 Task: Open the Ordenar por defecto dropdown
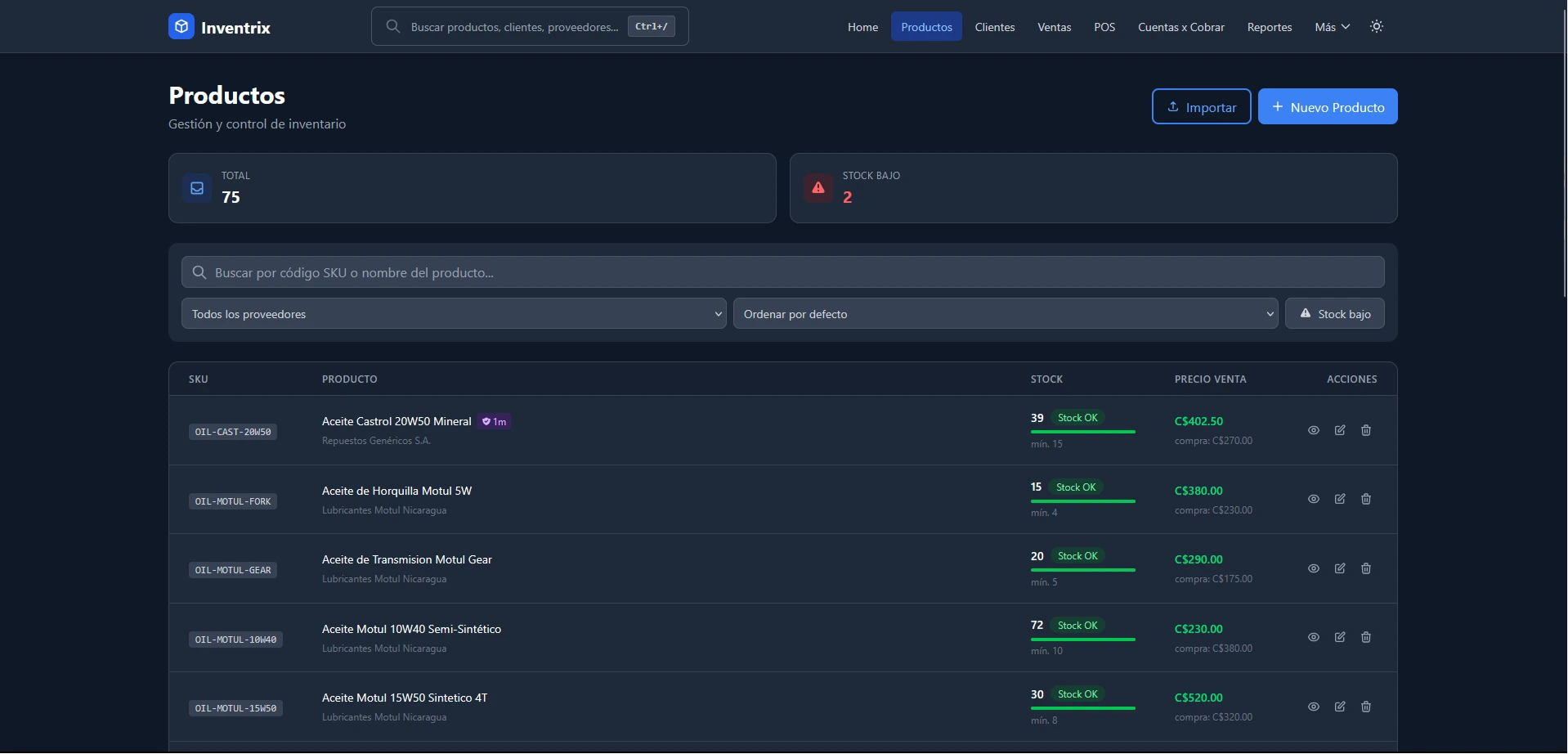pyautogui.click(x=1006, y=313)
